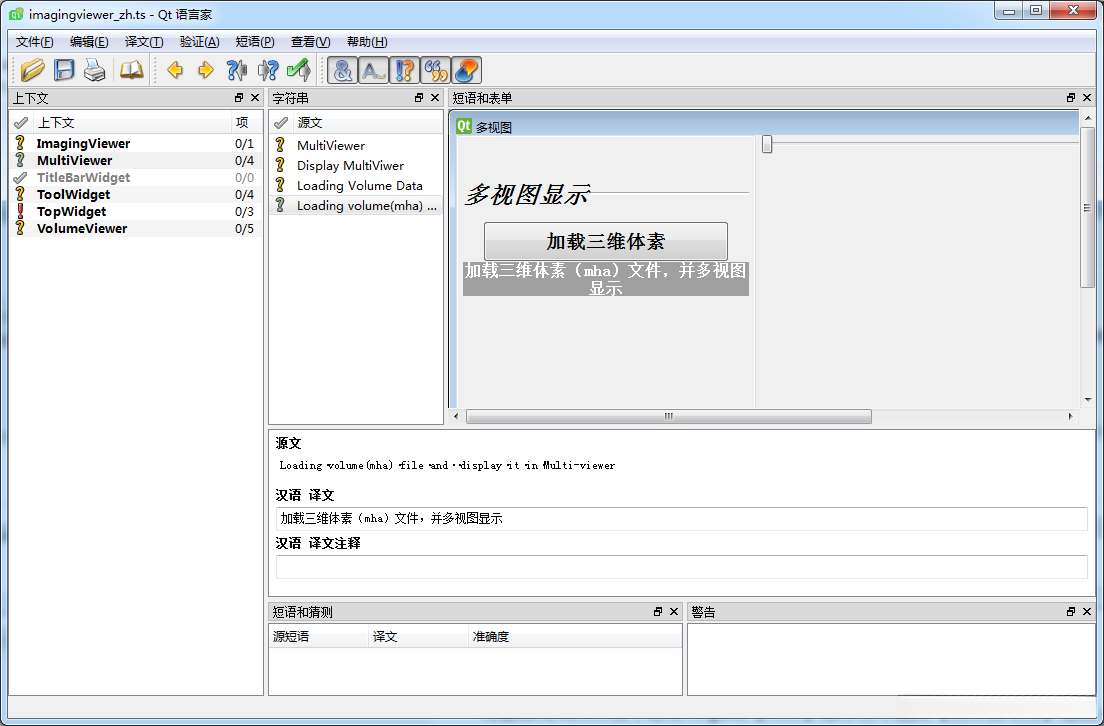This screenshot has height=726, width=1104.
Task: Select VolumeViewer context row
Action: (x=136, y=228)
